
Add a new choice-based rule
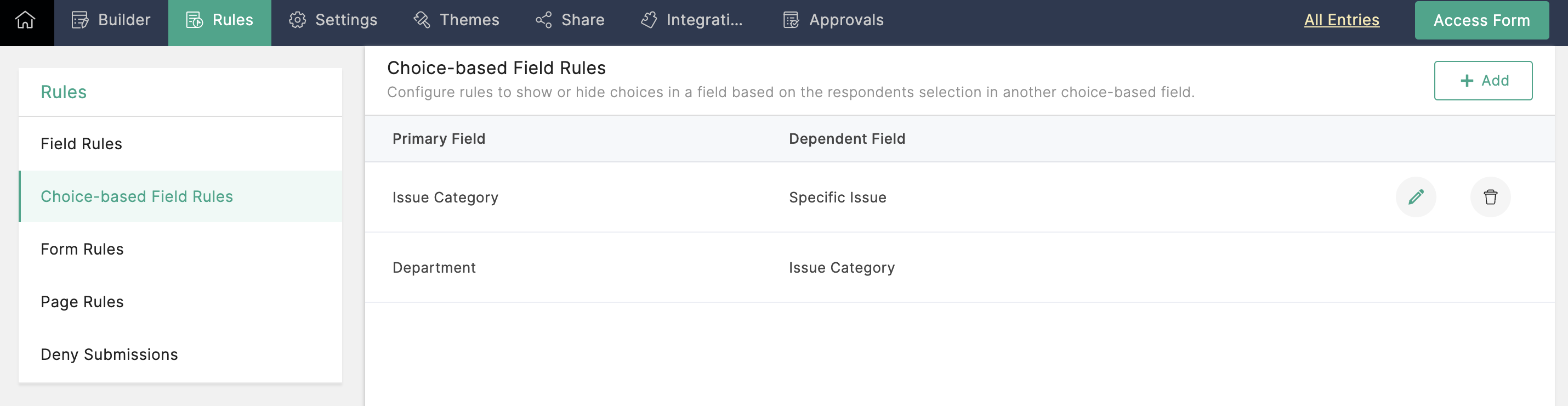[x=1483, y=81]
